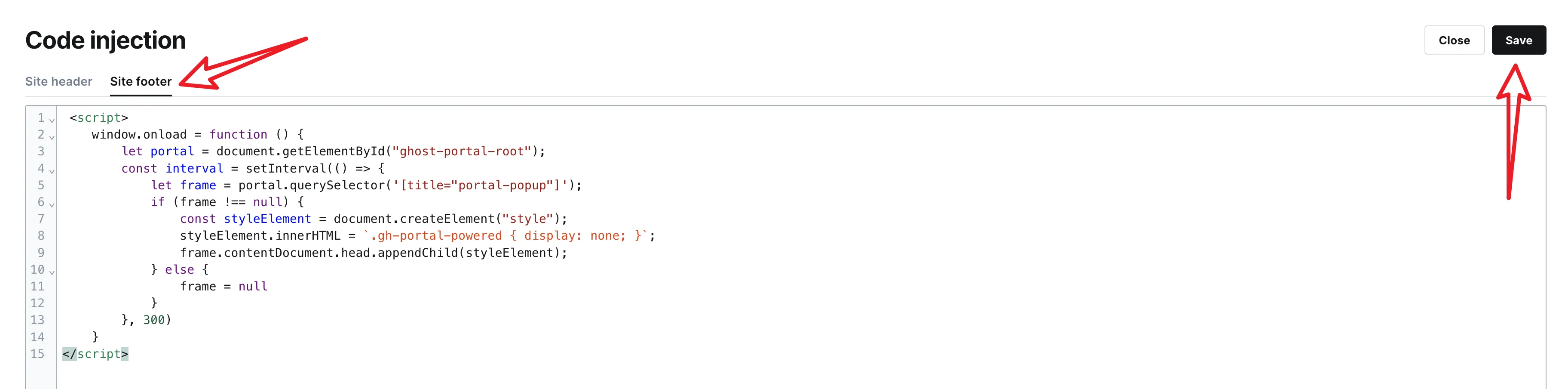1568x389 pixels.
Task: Switch to the Site header tab
Action: pyautogui.click(x=58, y=81)
